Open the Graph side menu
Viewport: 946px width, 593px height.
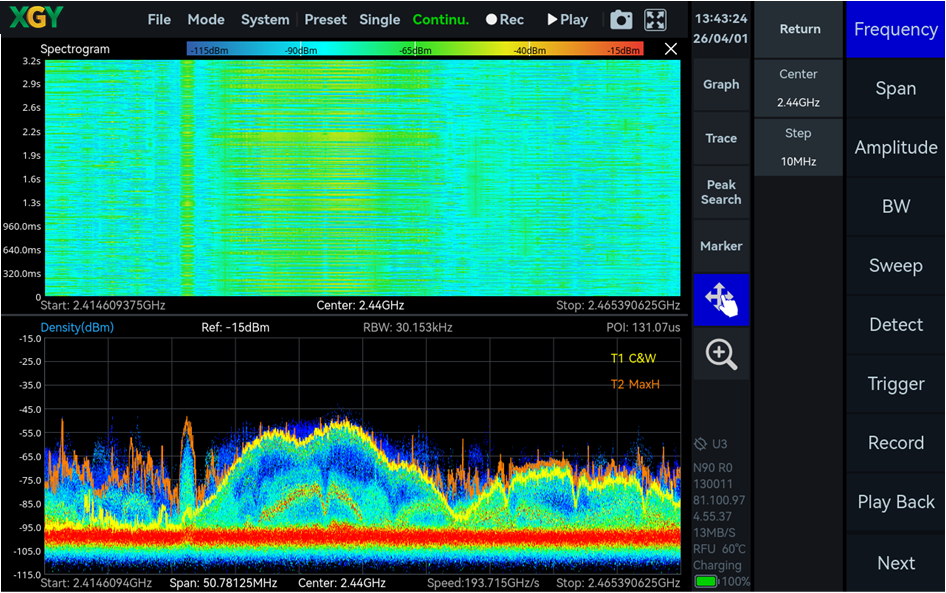(x=721, y=84)
